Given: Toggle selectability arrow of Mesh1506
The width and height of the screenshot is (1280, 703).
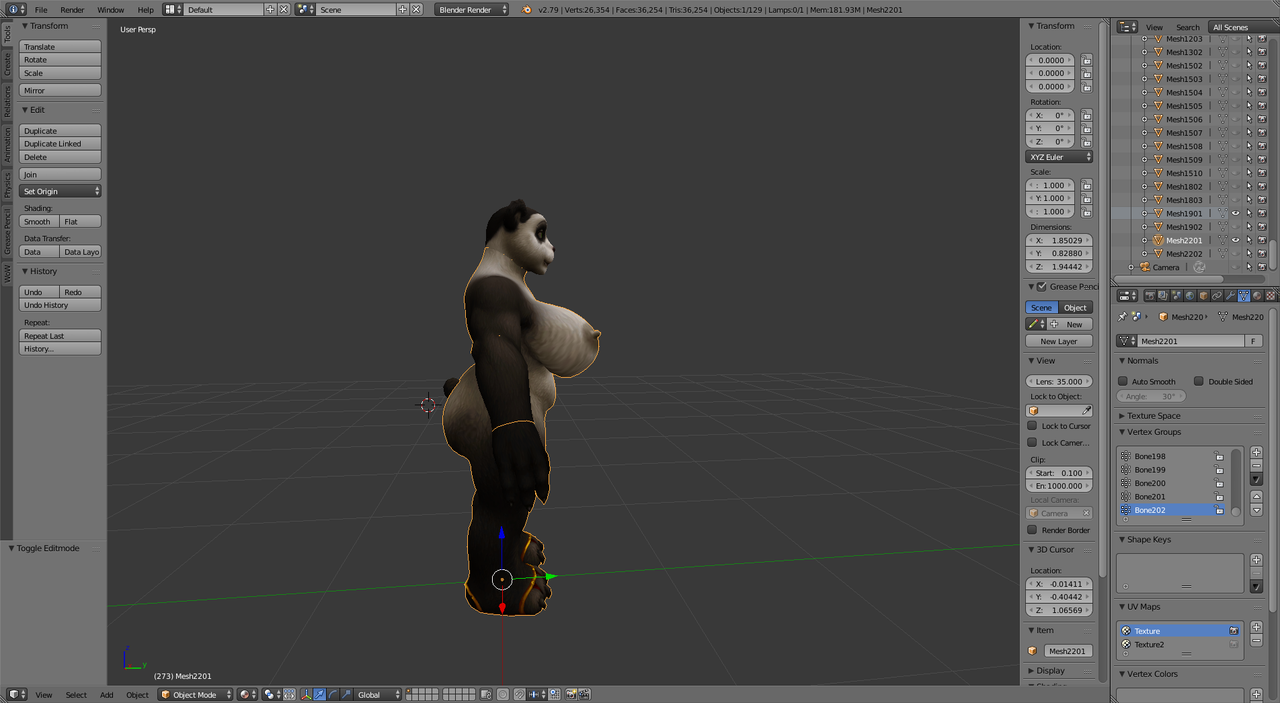Looking at the screenshot, I should [x=1249, y=119].
